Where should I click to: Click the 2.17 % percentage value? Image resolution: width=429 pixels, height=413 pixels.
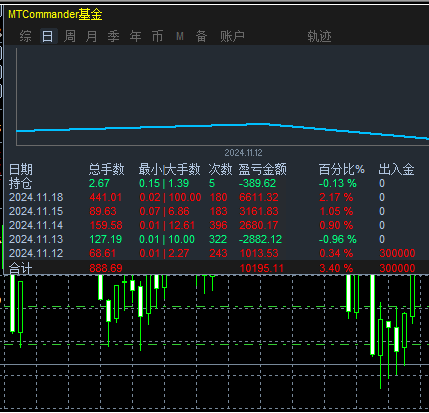[x=336, y=197]
